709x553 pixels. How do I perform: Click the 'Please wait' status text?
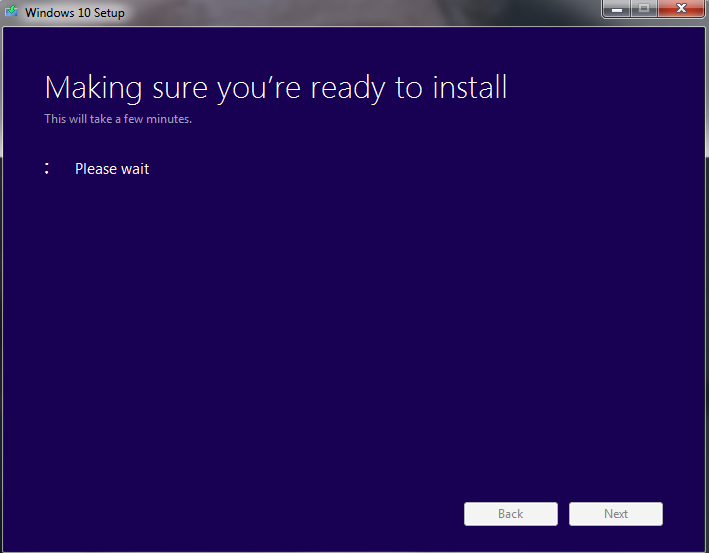[112, 169]
